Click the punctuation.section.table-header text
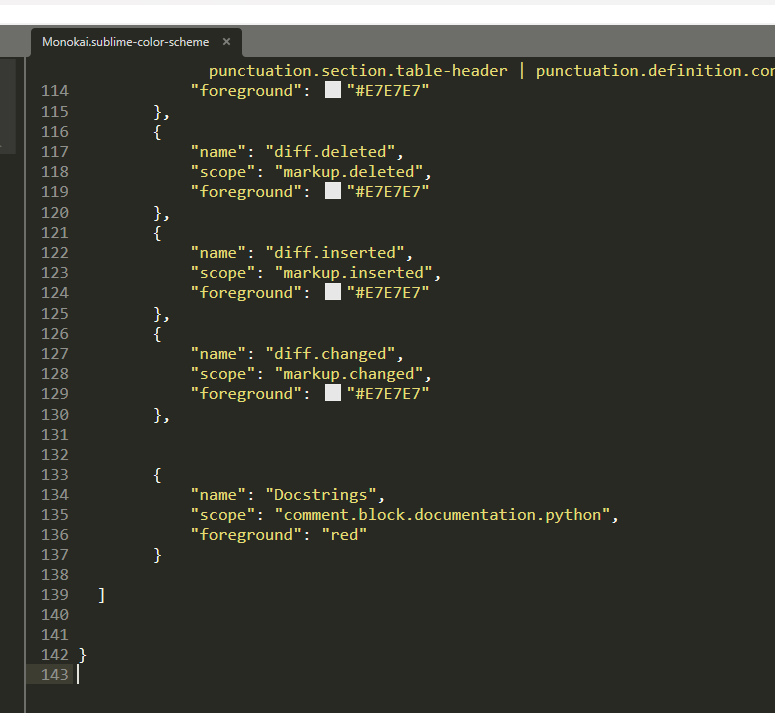Screen dimensions: 775x713 point(360,71)
